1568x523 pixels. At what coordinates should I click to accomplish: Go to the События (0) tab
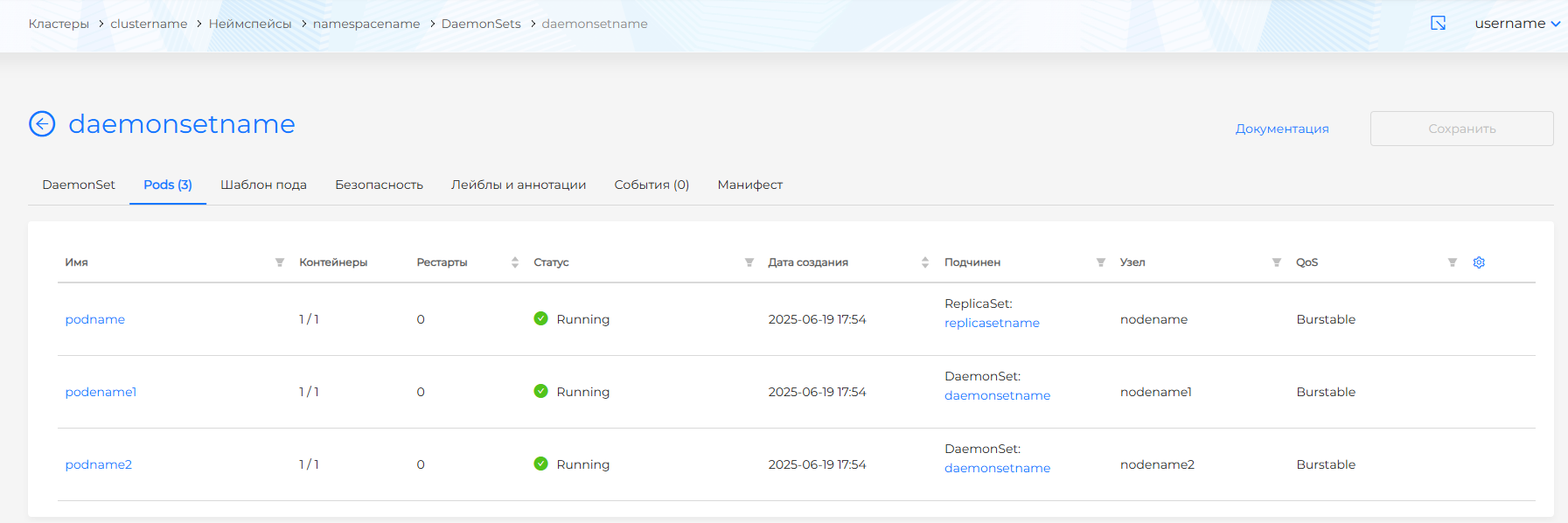click(x=652, y=185)
